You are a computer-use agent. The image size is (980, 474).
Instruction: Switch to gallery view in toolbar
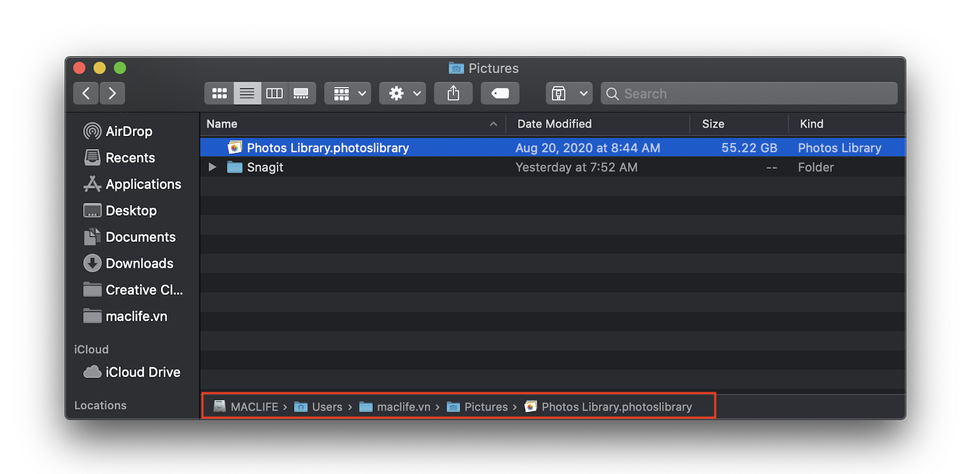[x=301, y=93]
